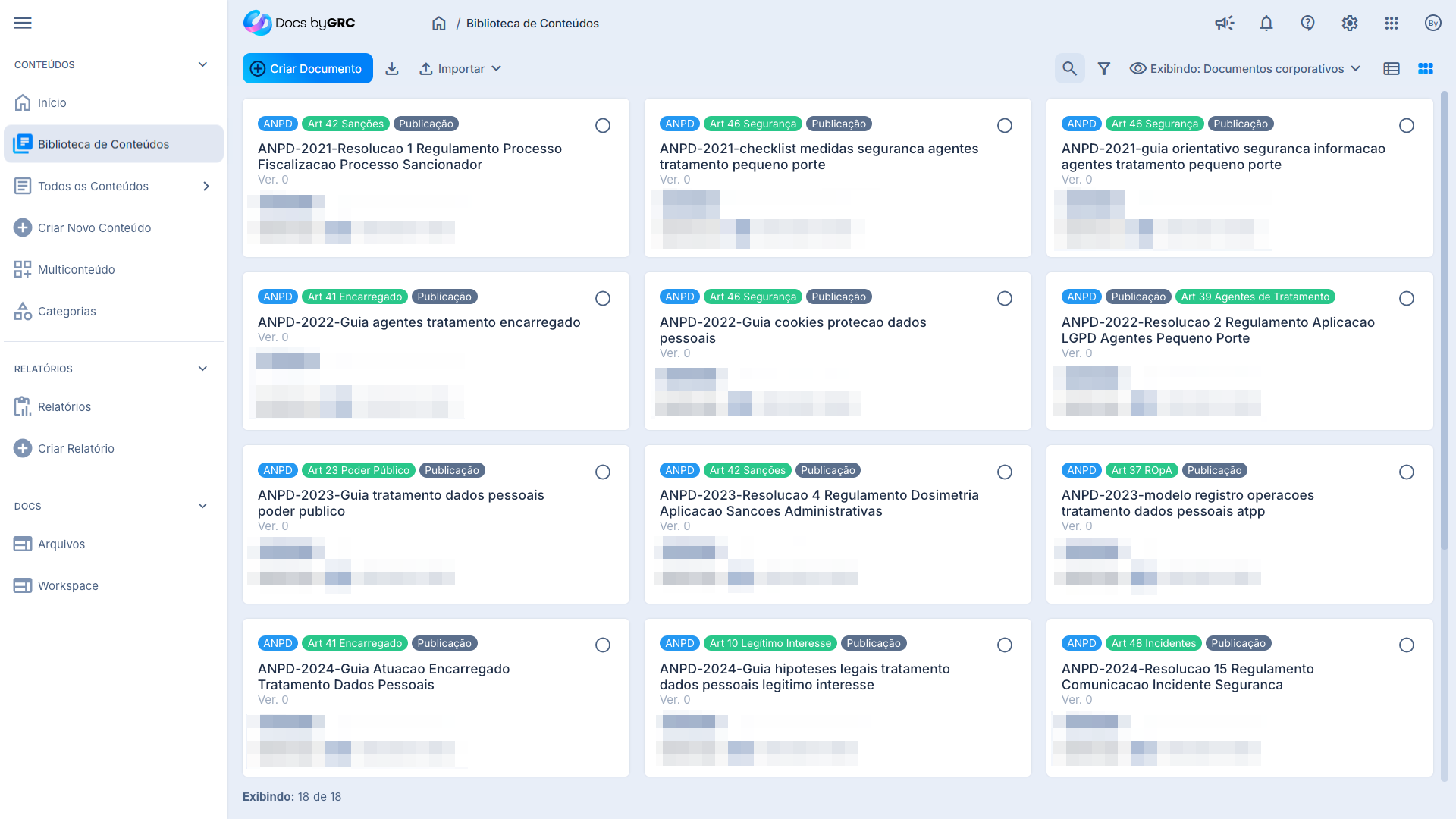Open the Importar dropdown
Image resolution: width=1456 pixels, height=819 pixels.
coord(460,69)
